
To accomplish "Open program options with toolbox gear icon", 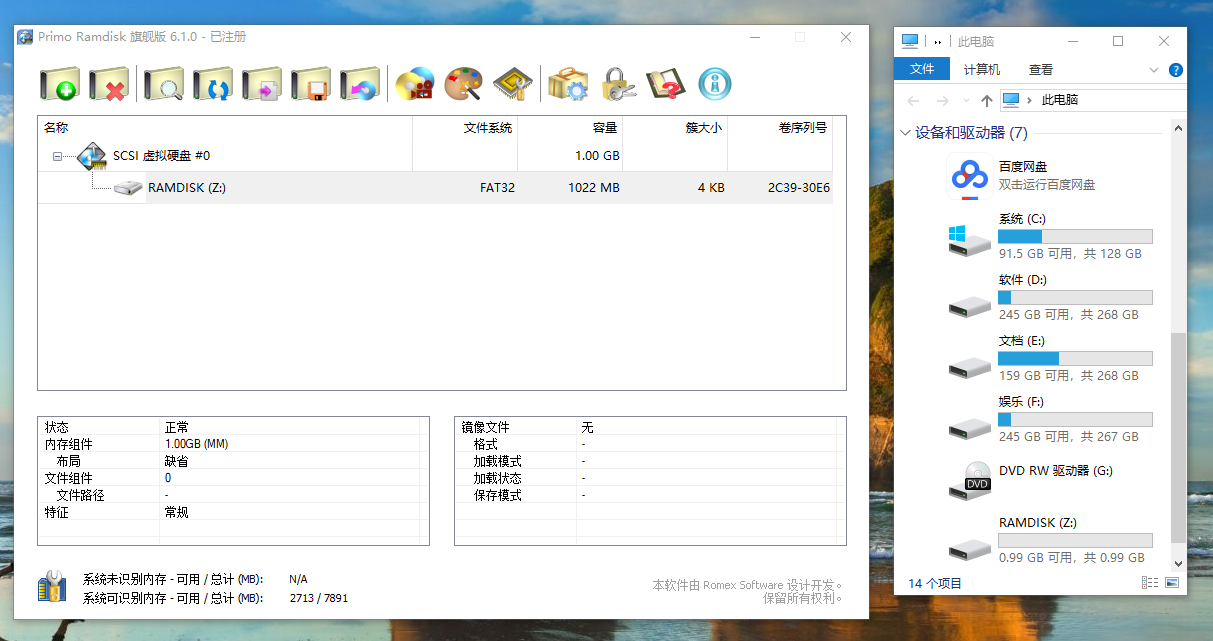I will click(568, 84).
